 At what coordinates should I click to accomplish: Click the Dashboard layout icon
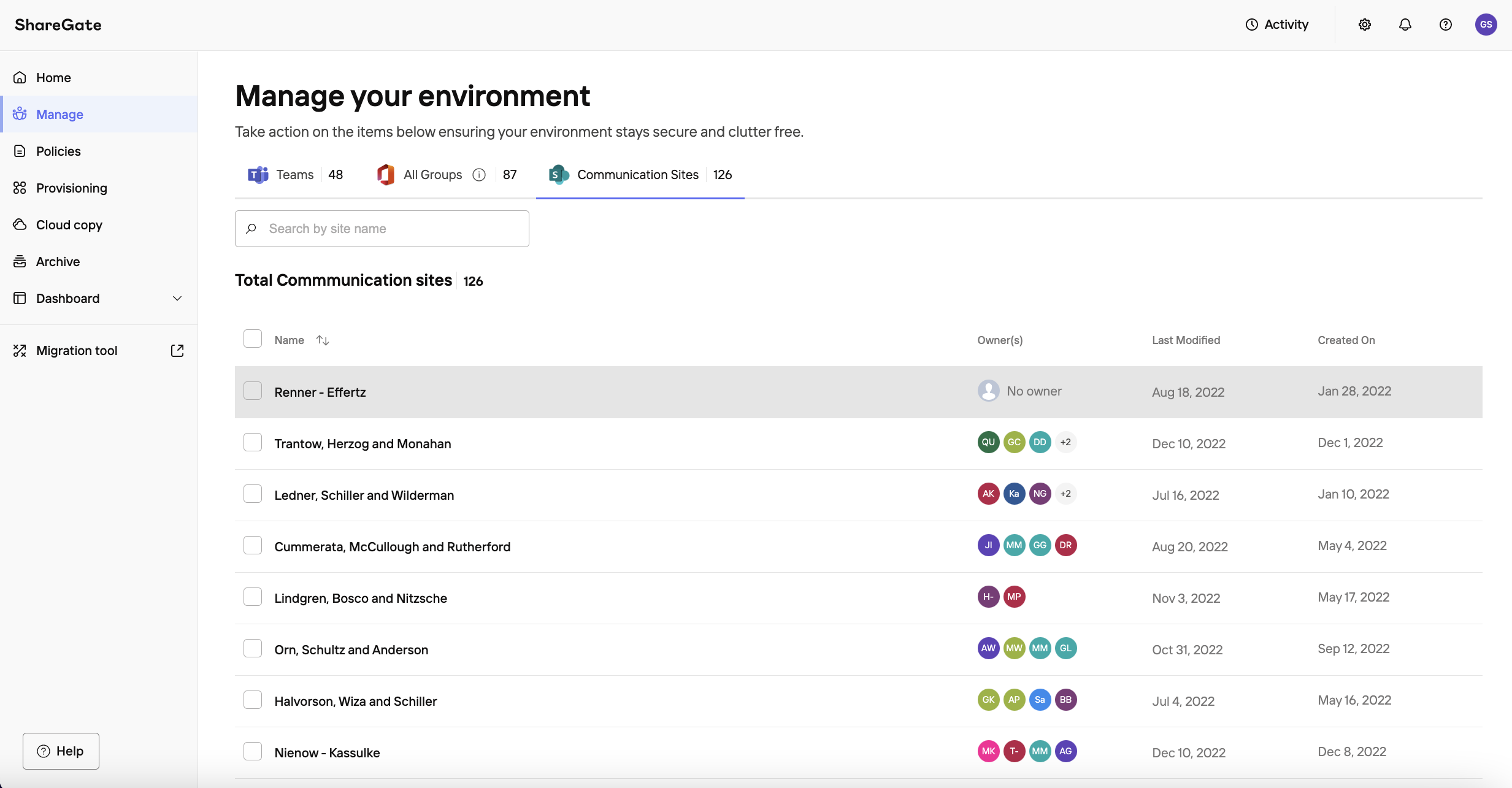[x=20, y=298]
